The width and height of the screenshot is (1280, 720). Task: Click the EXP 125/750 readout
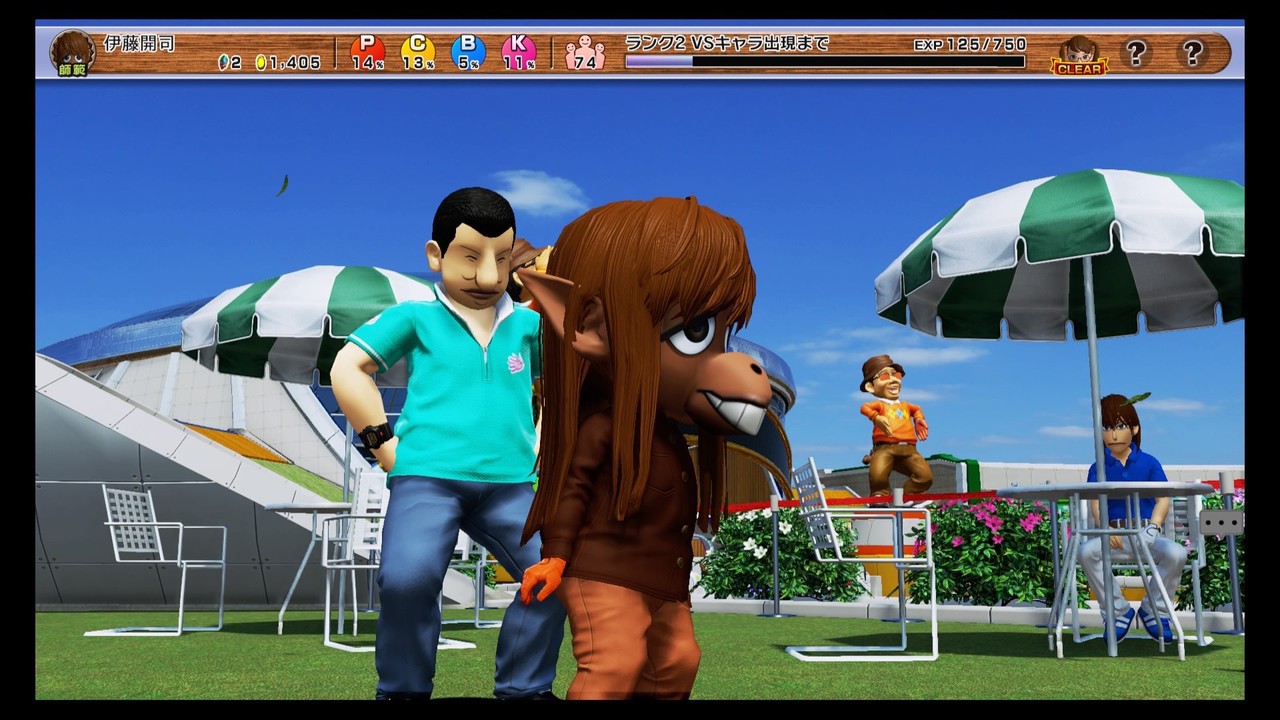pyautogui.click(x=970, y=45)
